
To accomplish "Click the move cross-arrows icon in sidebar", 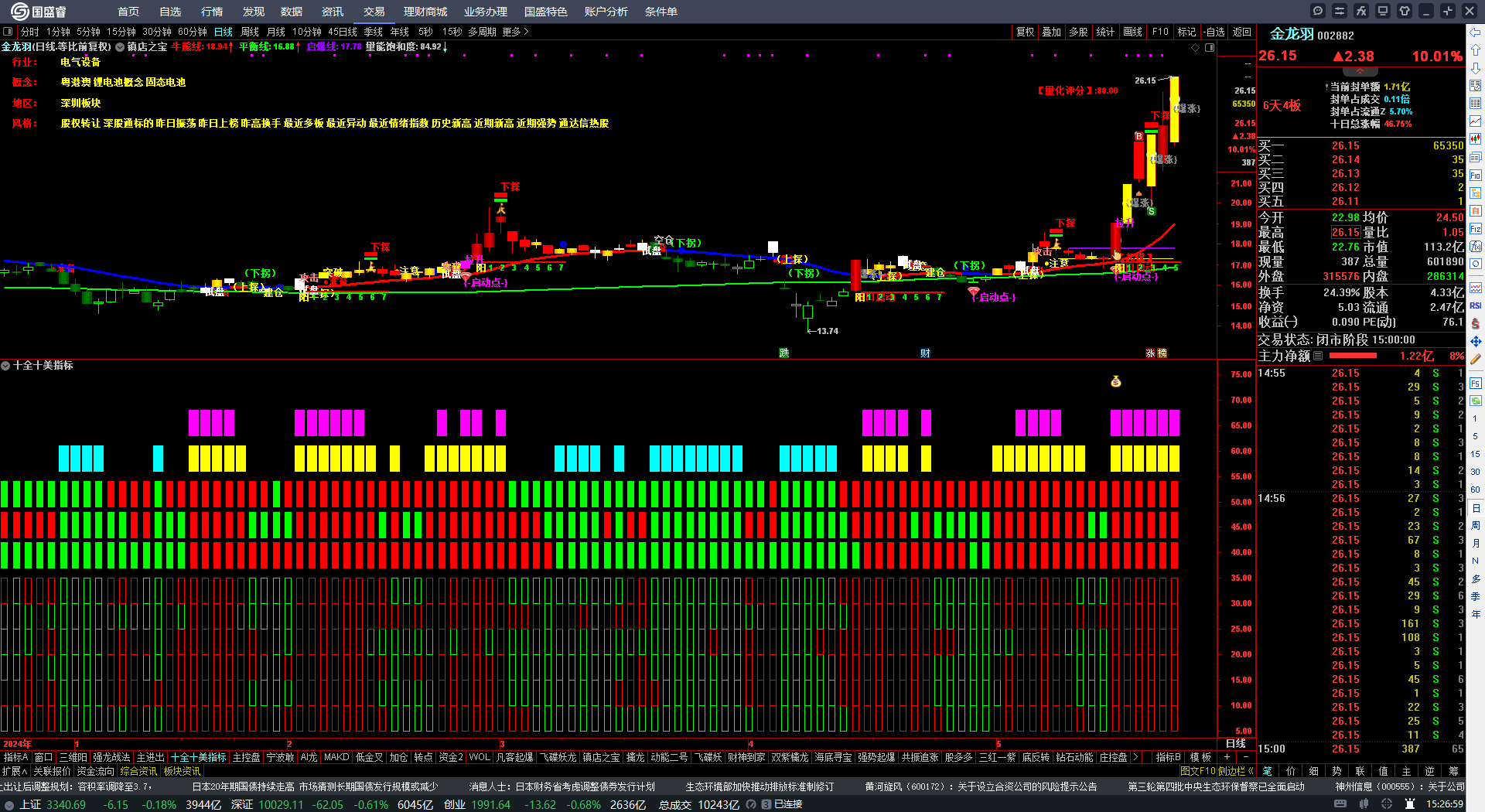I will tap(1476, 341).
